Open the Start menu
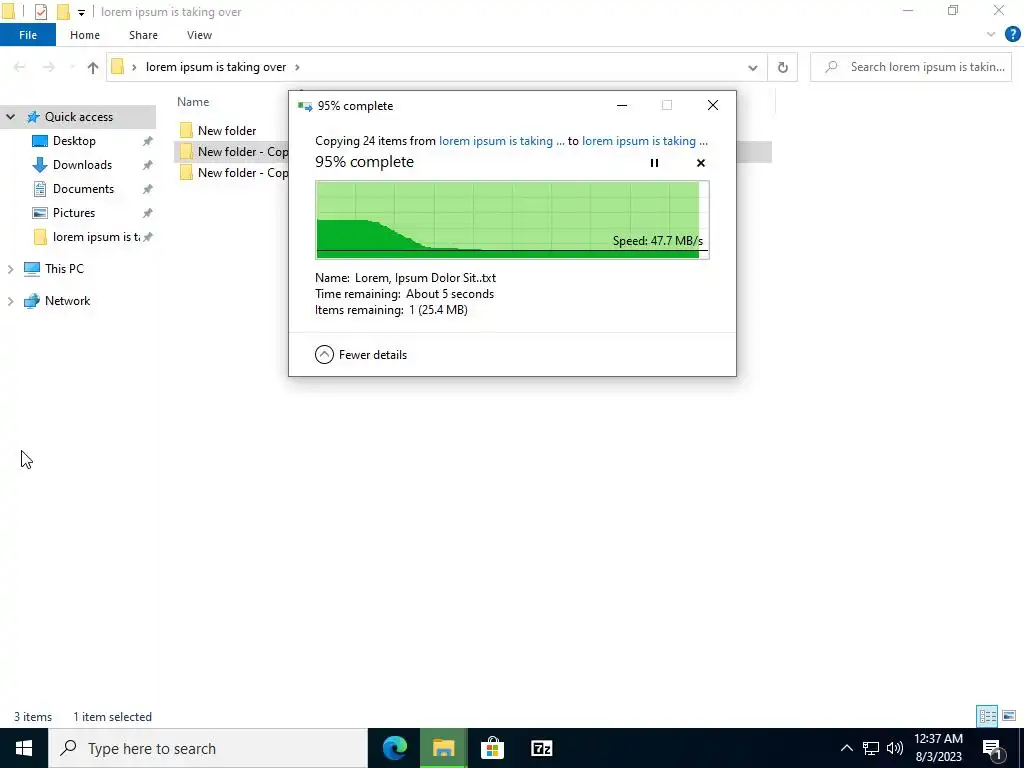The image size is (1024, 768). click(x=24, y=748)
